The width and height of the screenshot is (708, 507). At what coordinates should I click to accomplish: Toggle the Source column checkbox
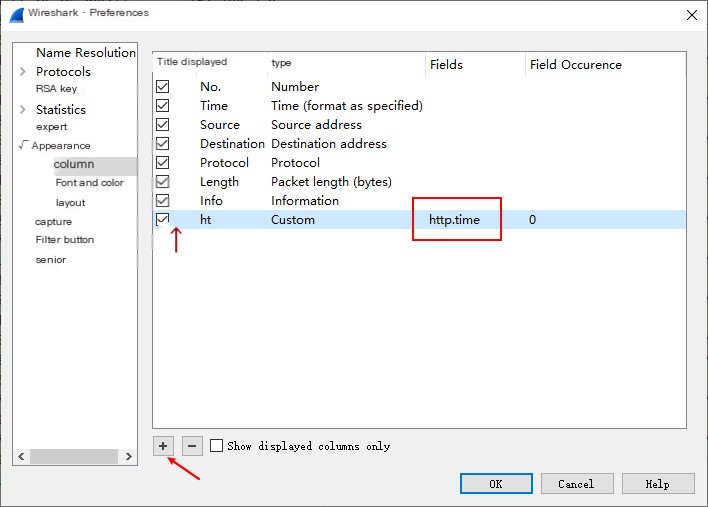click(163, 124)
